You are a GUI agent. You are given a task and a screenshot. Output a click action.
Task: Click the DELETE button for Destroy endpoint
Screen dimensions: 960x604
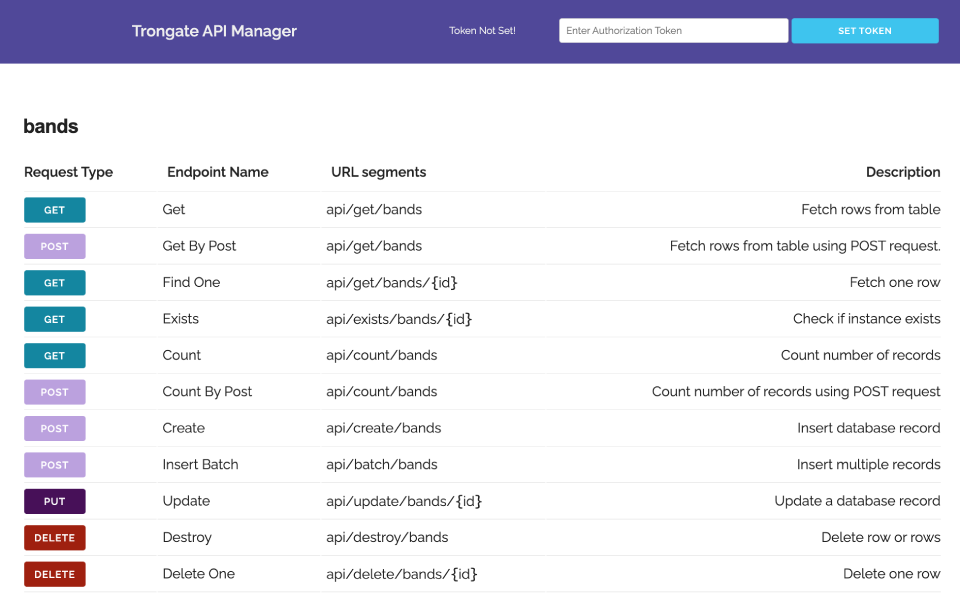54,538
